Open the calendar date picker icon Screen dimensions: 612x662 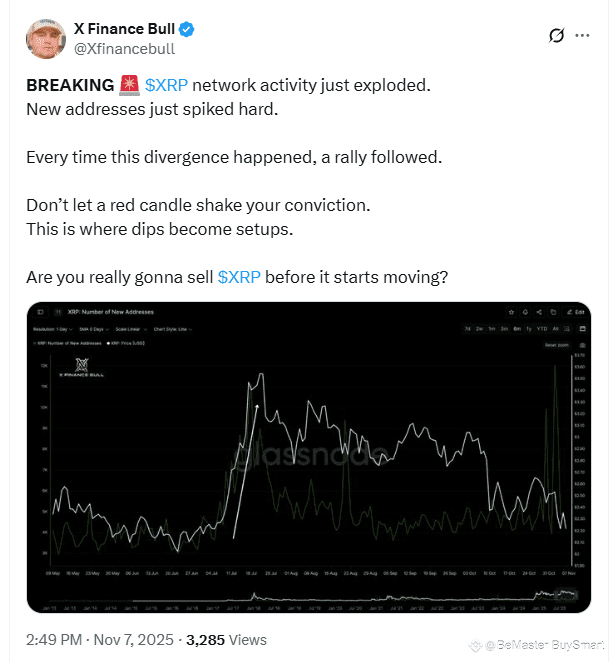click(x=582, y=328)
